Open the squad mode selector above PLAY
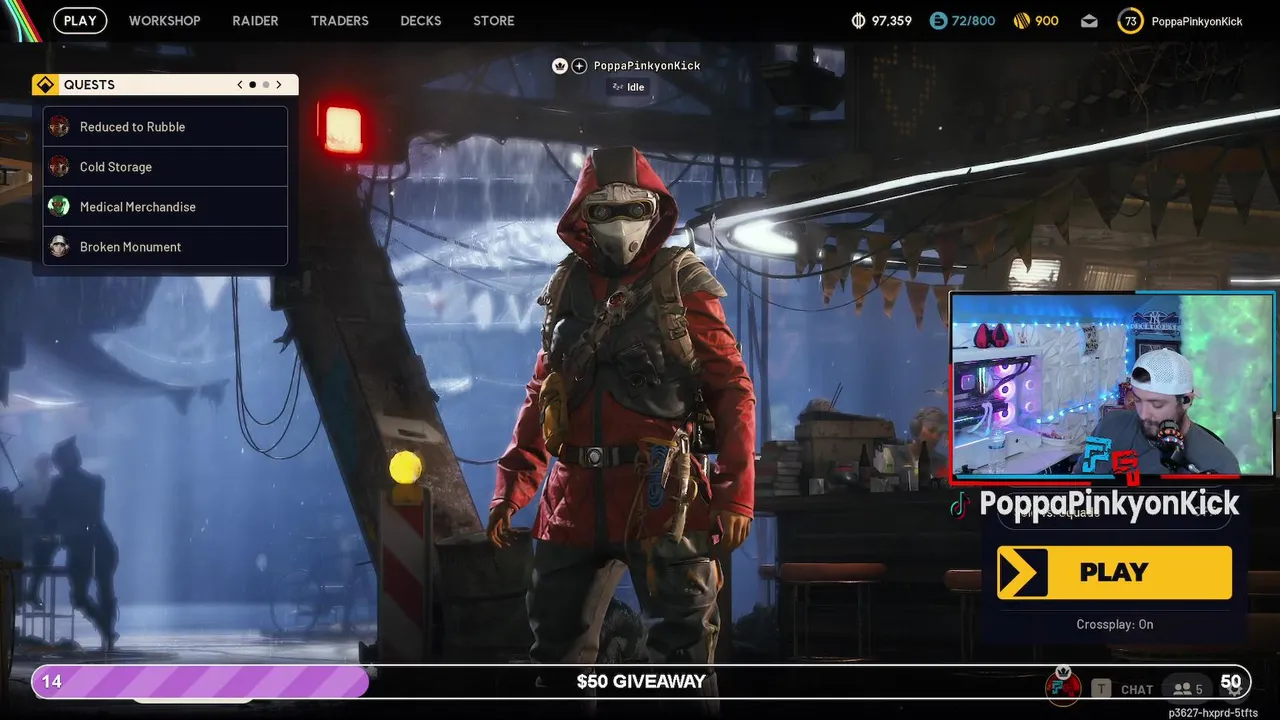Screen dimensions: 1280x720 tap(1114, 512)
